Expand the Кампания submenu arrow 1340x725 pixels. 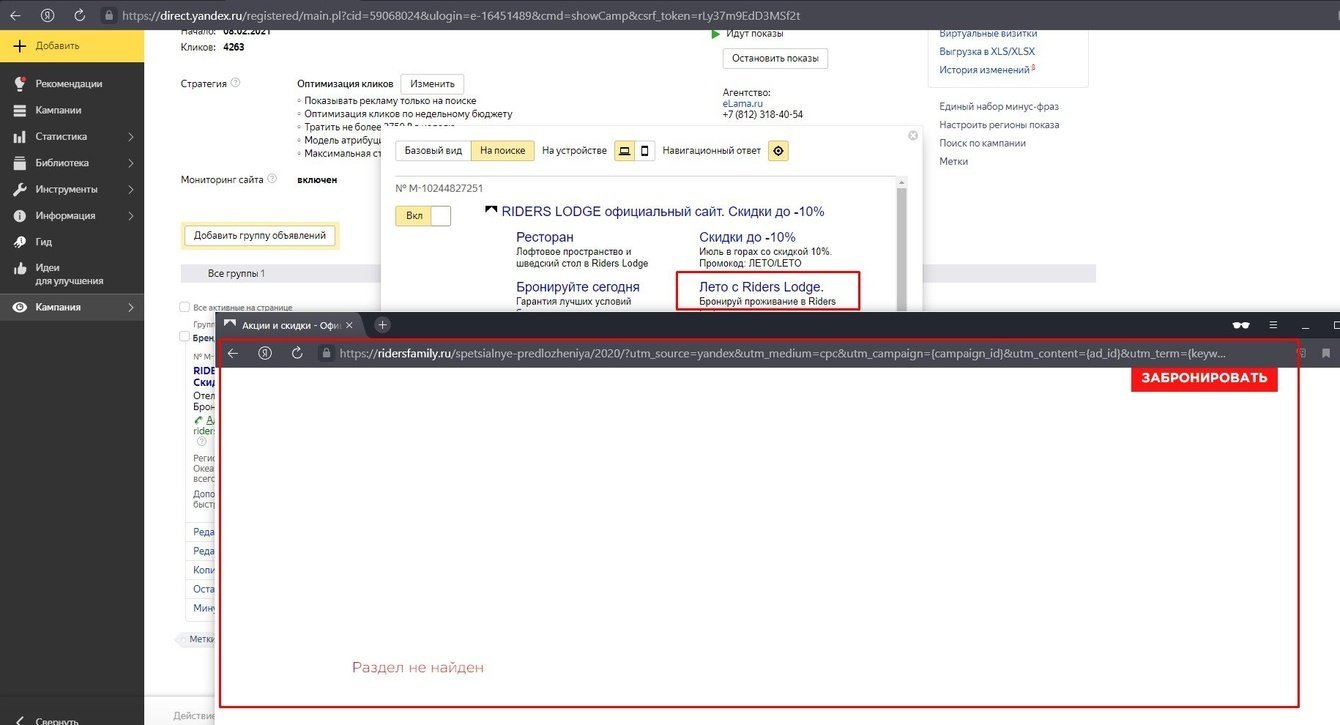(131, 308)
